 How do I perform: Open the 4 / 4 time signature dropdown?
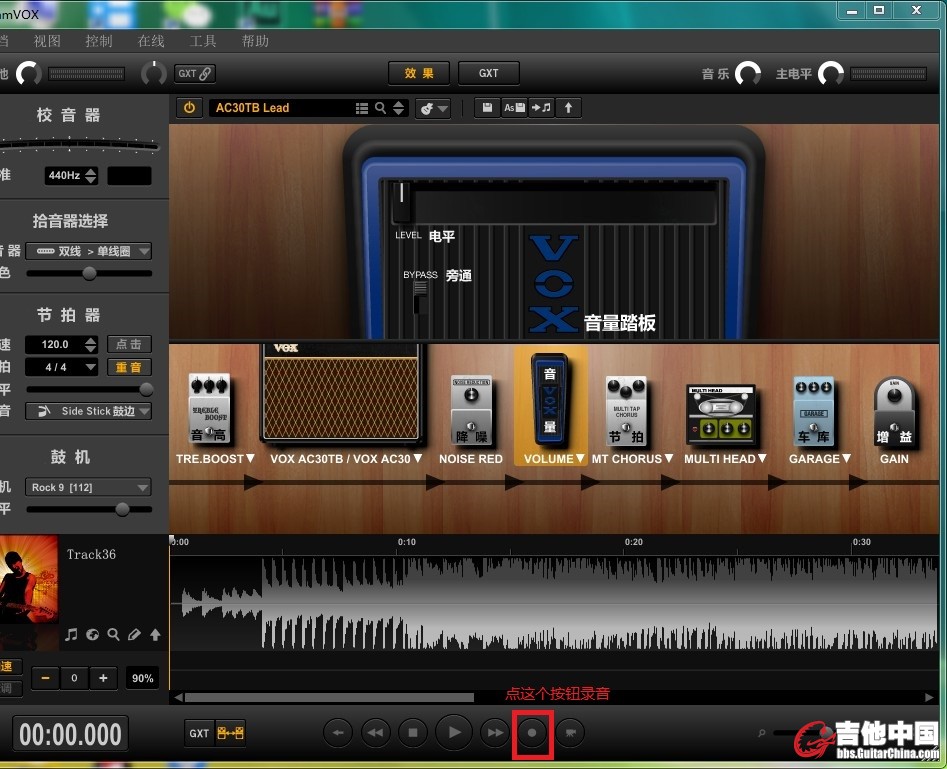[x=61, y=367]
